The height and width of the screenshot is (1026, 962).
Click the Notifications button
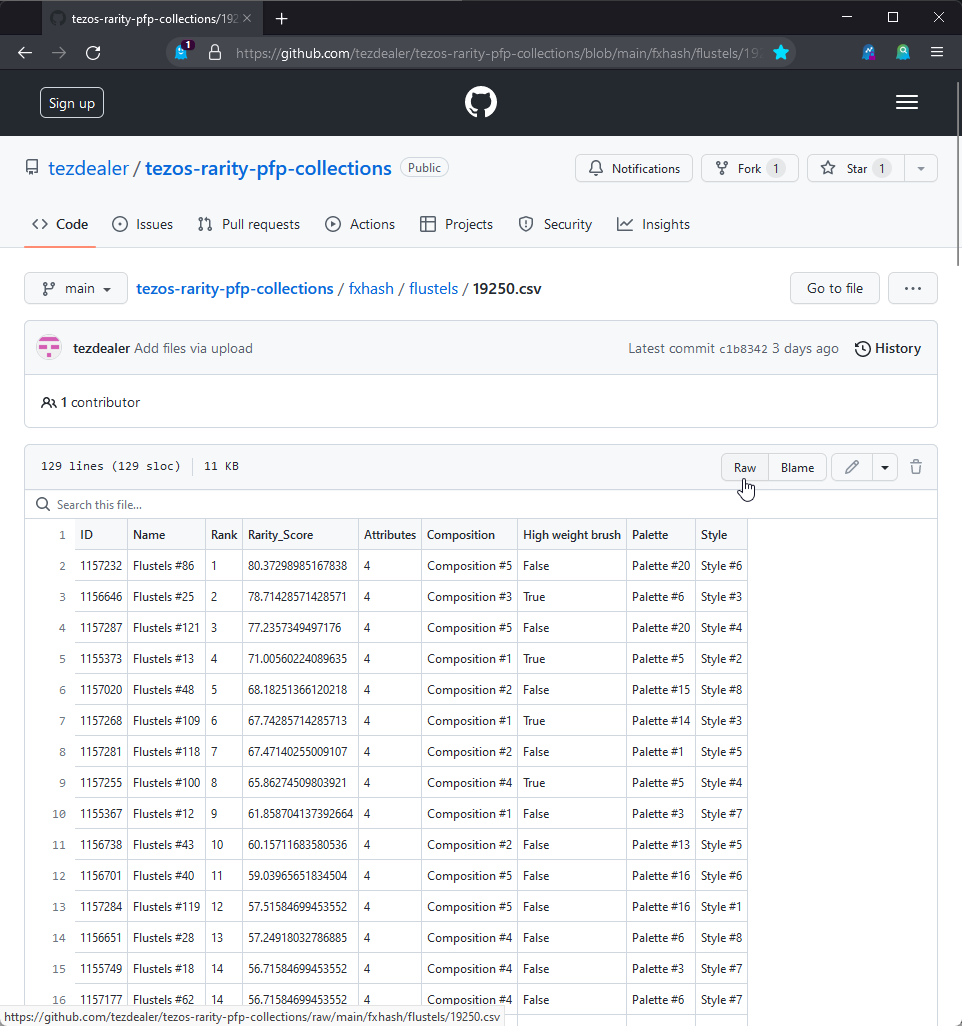tap(634, 168)
